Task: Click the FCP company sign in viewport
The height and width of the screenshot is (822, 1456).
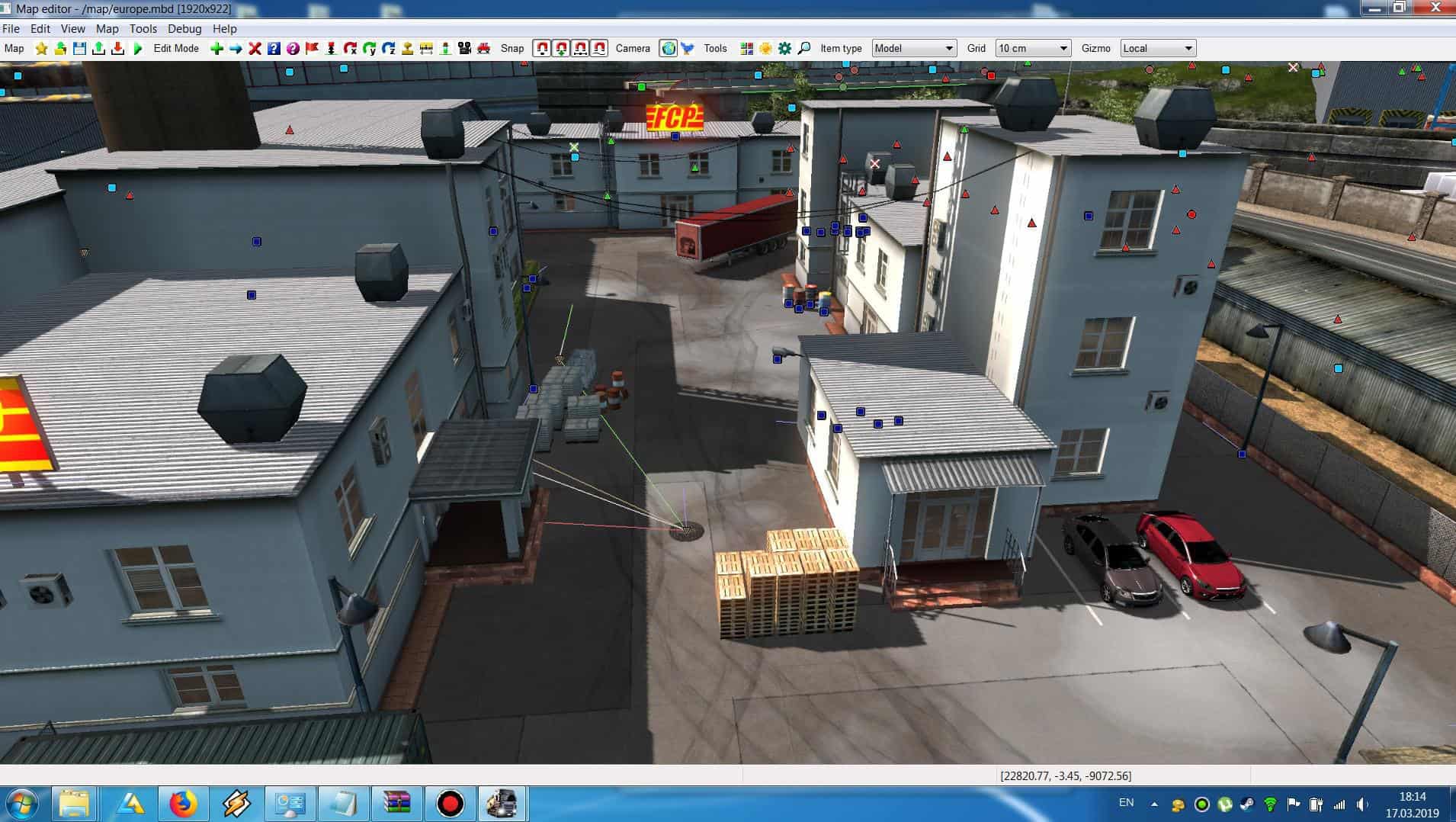Action: coord(674,118)
